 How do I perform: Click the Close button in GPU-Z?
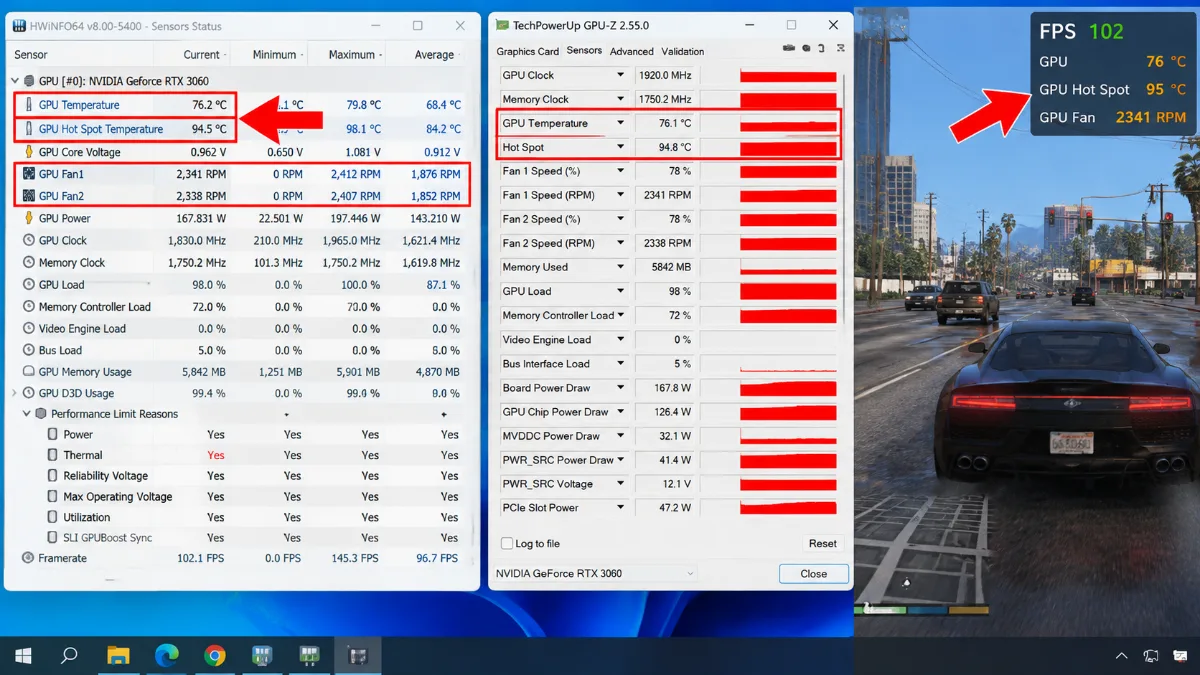(814, 574)
